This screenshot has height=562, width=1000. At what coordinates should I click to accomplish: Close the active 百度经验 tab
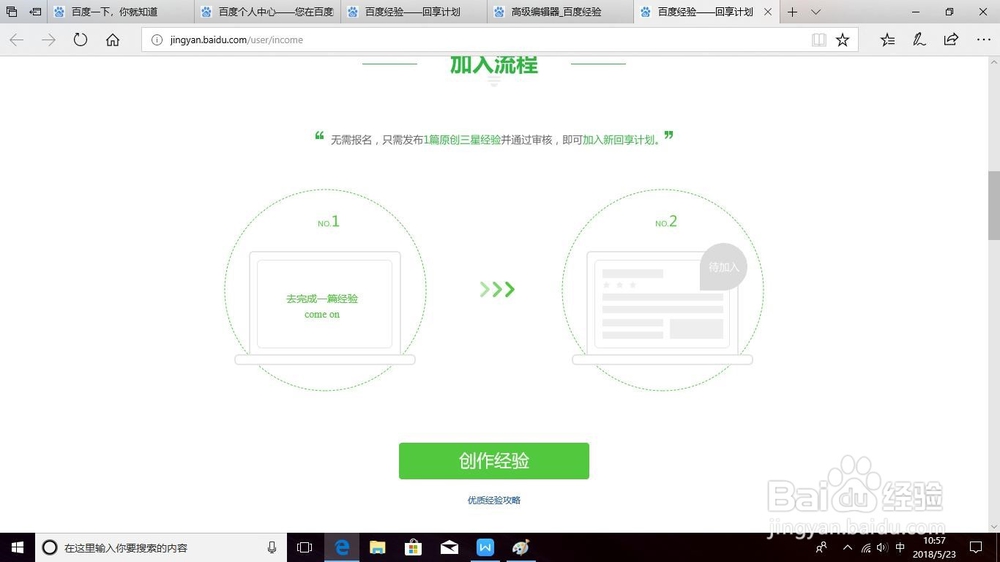click(768, 11)
